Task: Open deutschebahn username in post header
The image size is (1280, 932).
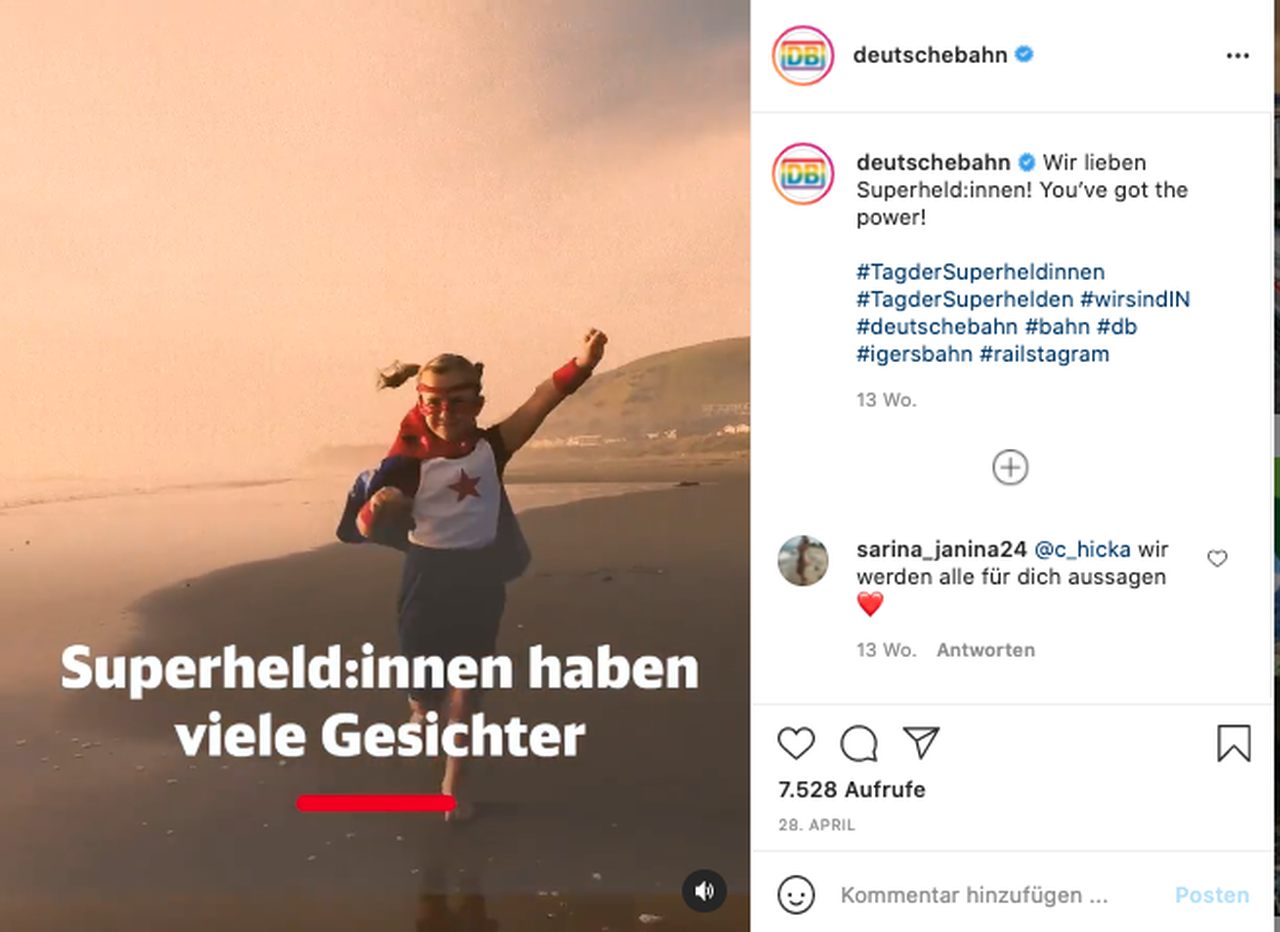Action: coord(930,56)
